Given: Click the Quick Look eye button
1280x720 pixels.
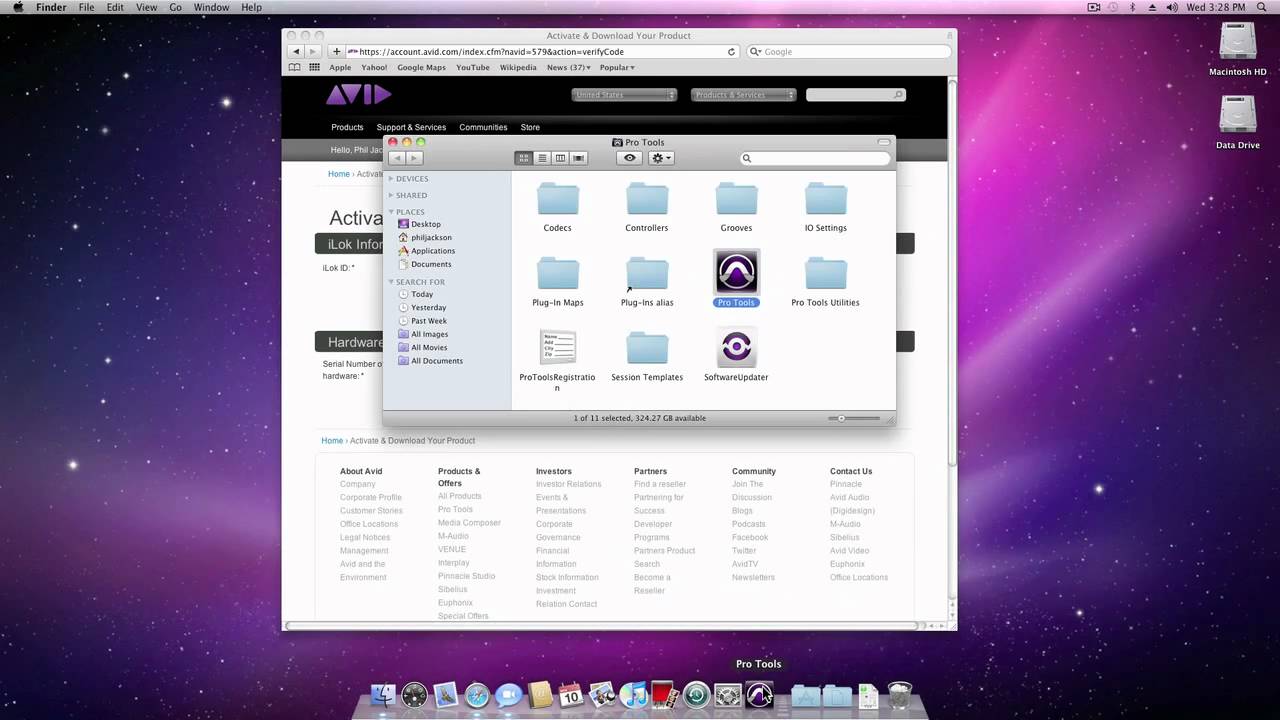Looking at the screenshot, I should (629, 158).
